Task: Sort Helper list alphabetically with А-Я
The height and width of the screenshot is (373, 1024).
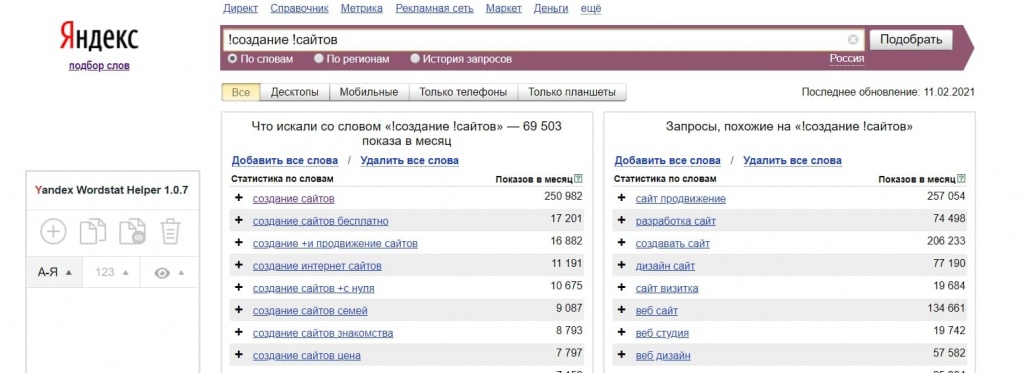Action: [x=55, y=272]
